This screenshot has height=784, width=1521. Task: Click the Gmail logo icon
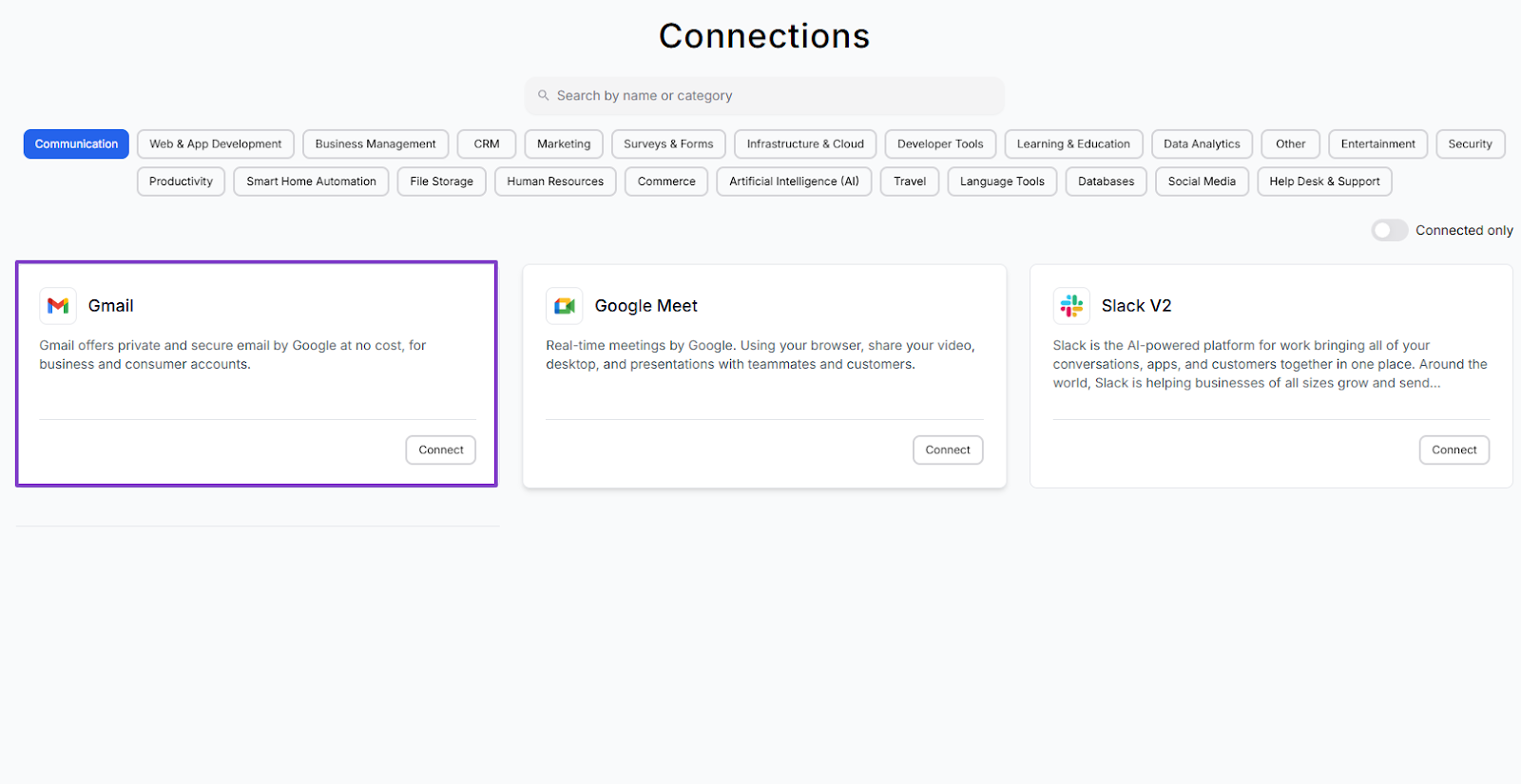pos(58,306)
